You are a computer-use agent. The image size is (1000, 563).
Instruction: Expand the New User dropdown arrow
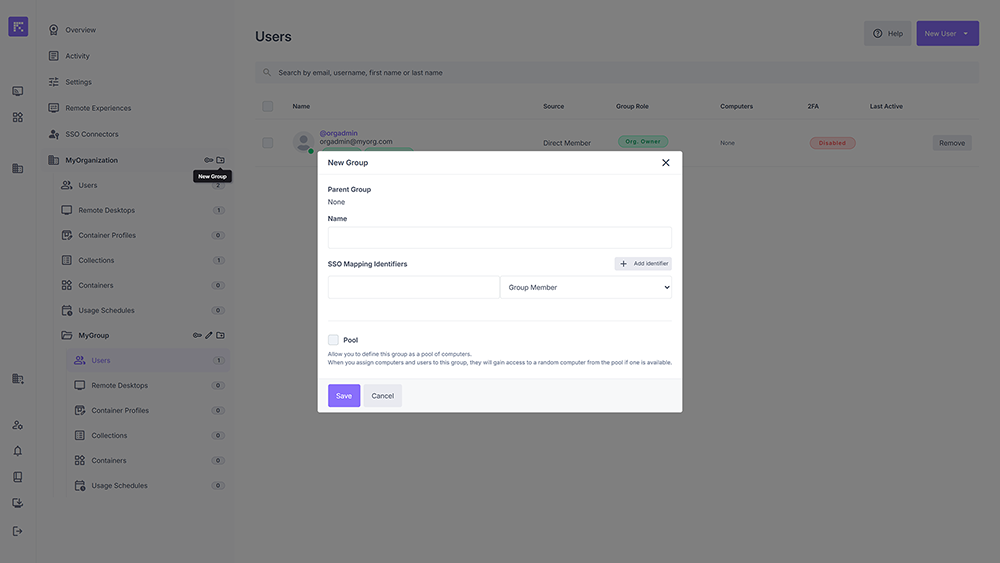point(966,34)
